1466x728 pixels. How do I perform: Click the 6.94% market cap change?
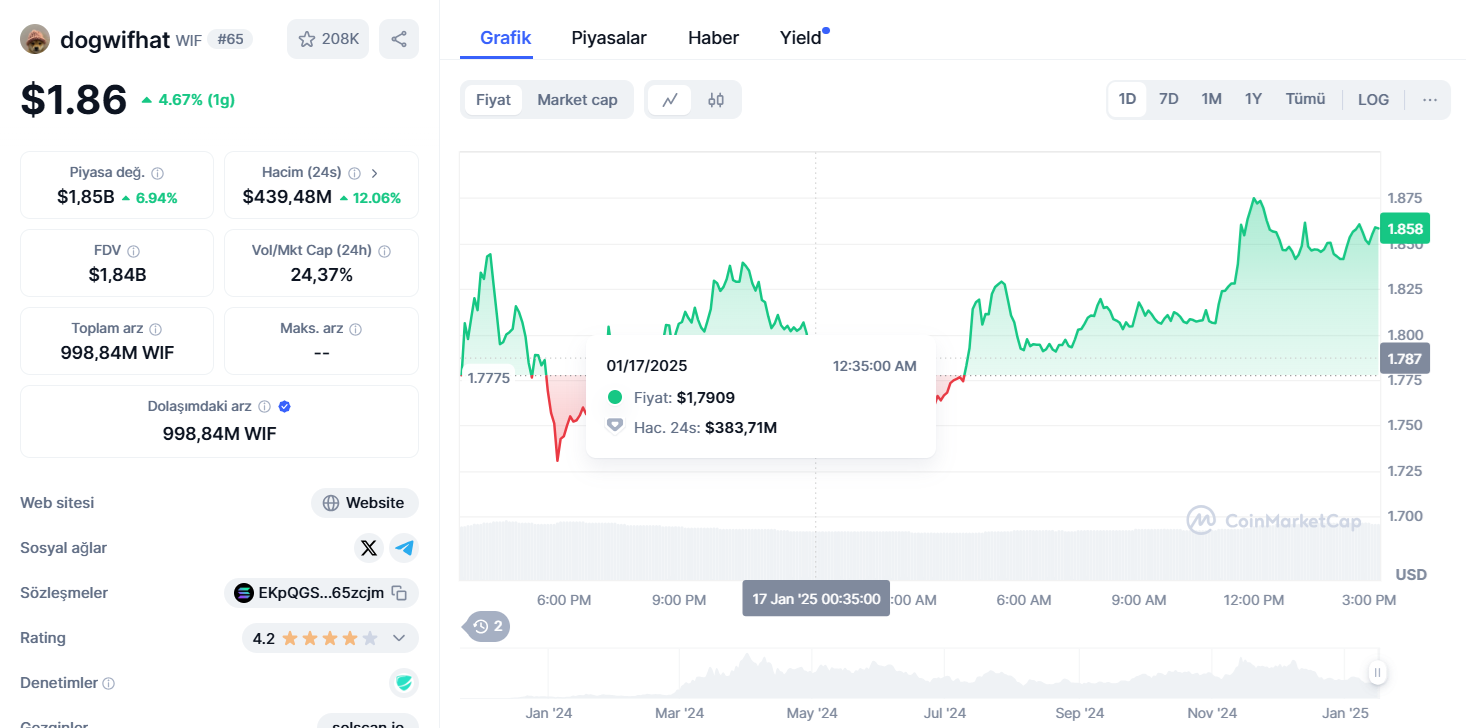[x=149, y=198]
